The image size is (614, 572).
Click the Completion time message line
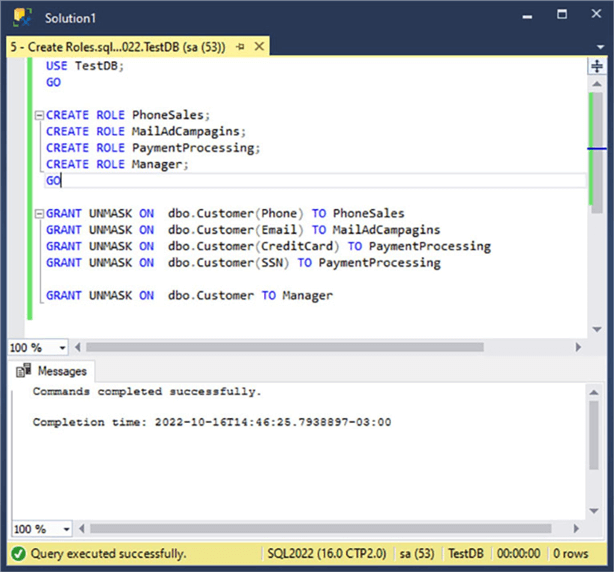(212, 422)
